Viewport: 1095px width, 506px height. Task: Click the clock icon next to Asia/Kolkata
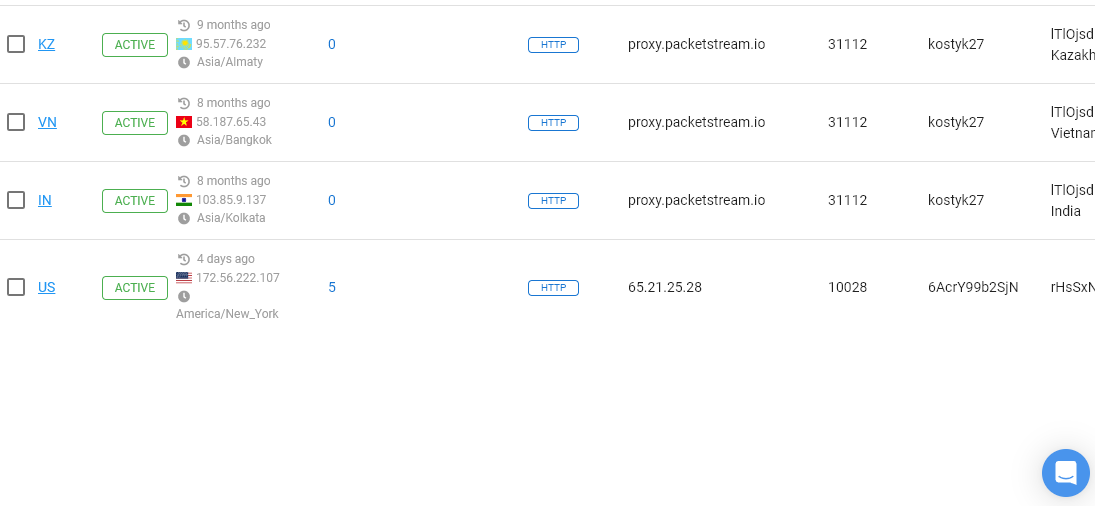click(x=184, y=218)
